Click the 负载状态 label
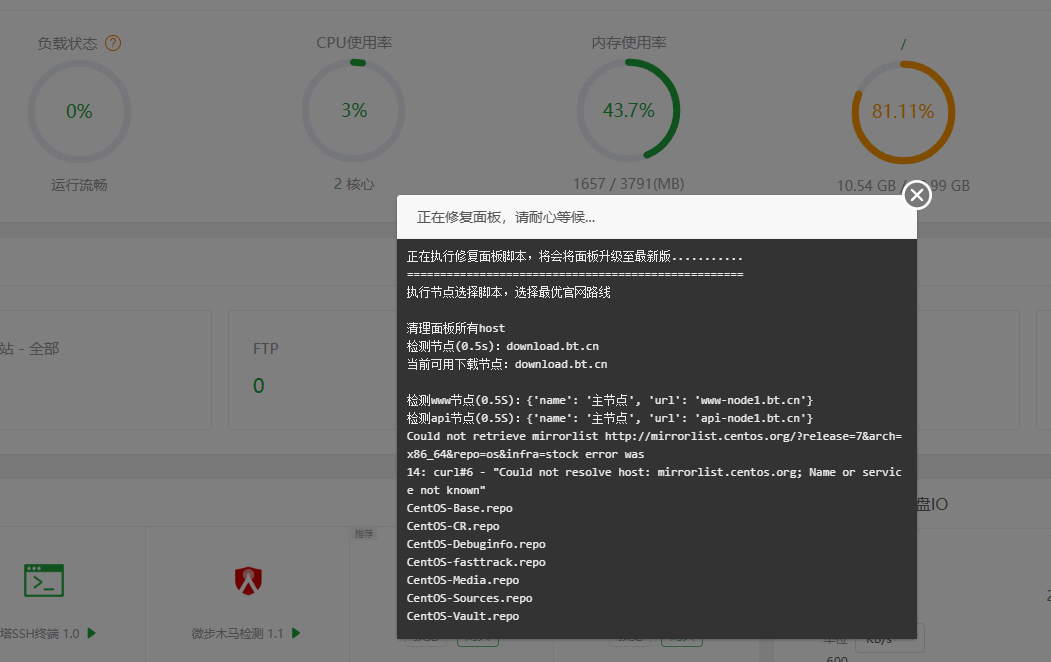This screenshot has width=1051, height=662. tap(67, 44)
